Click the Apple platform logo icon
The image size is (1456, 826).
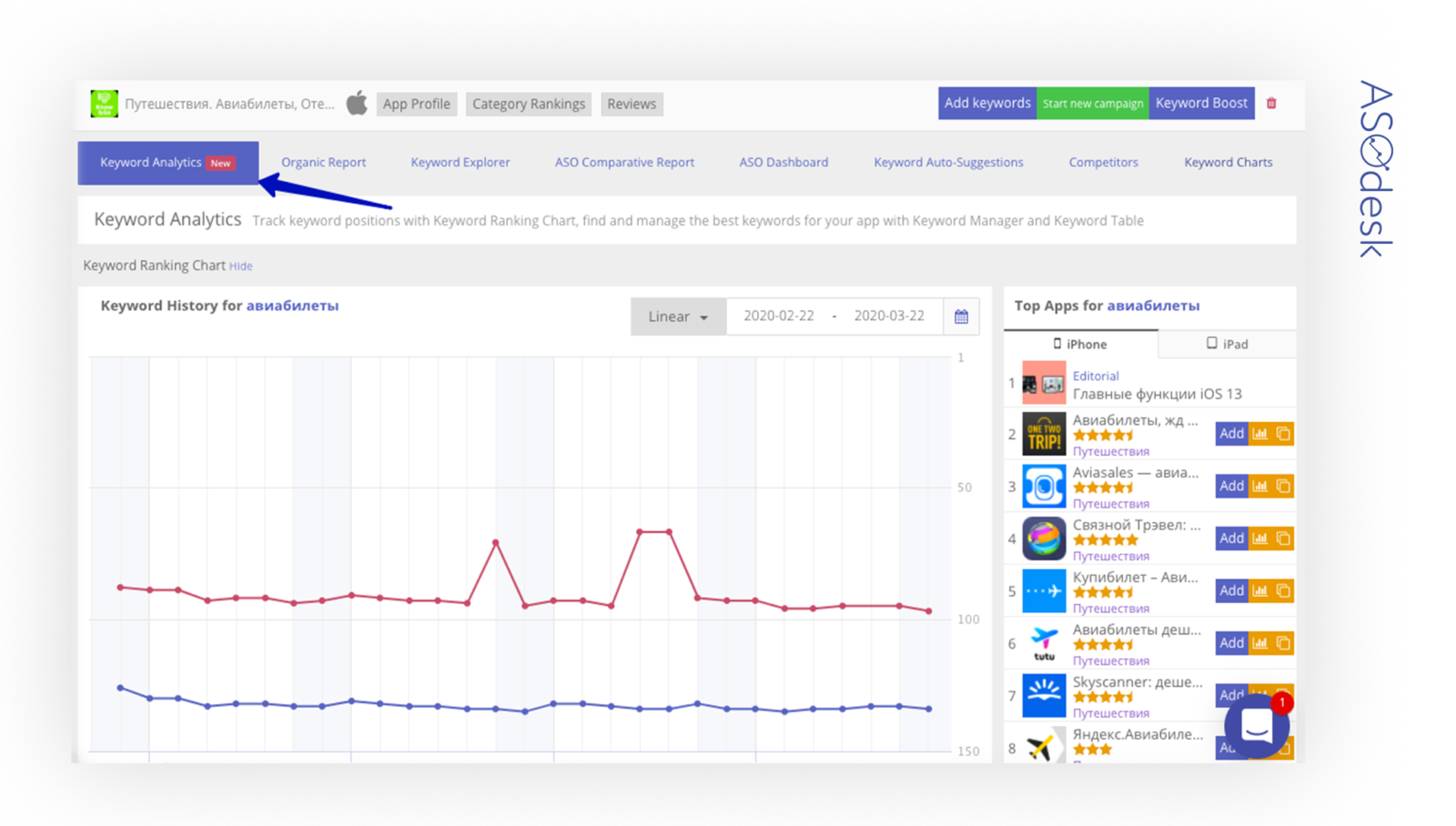click(357, 103)
